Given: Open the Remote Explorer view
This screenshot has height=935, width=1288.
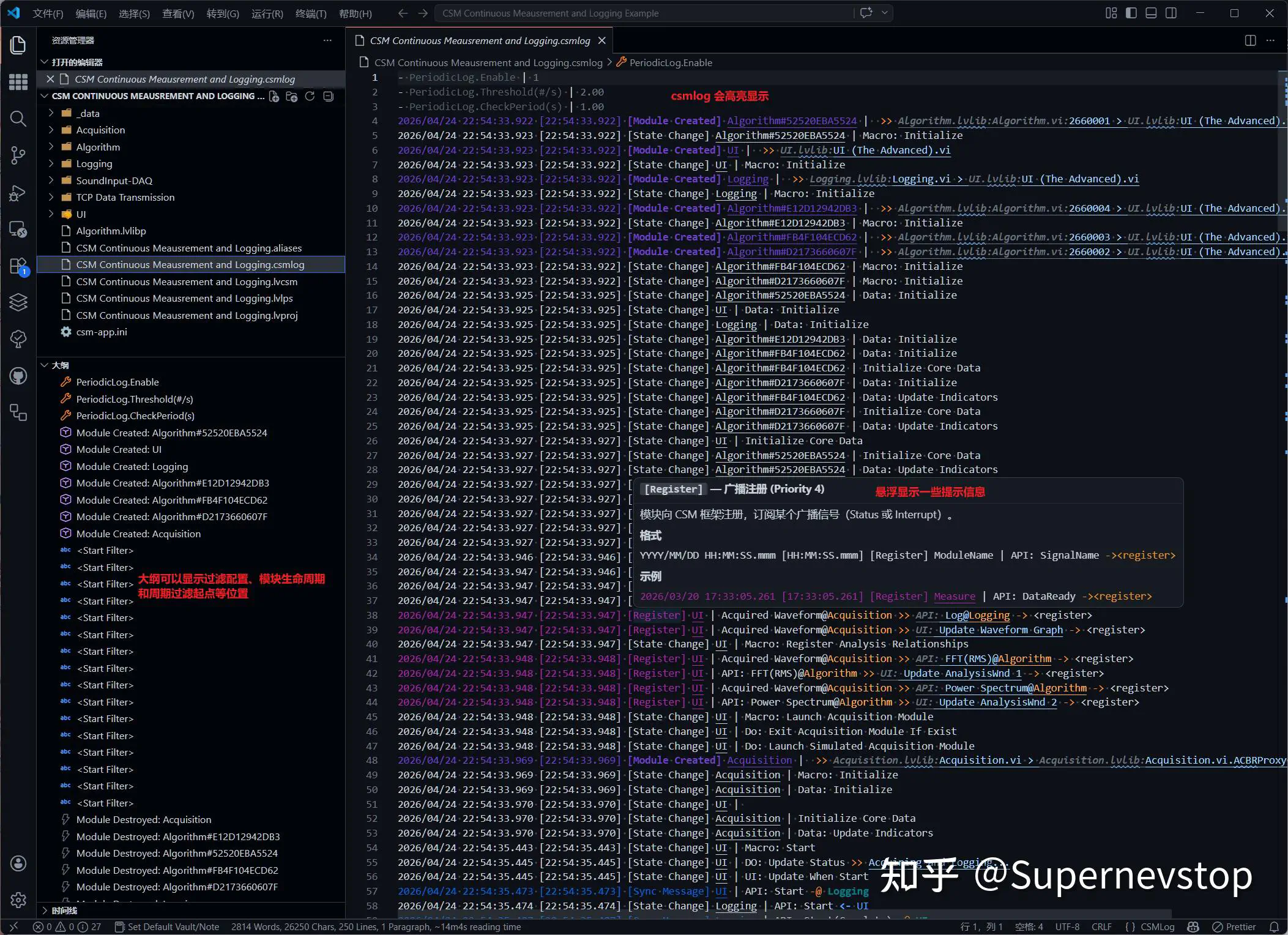Looking at the screenshot, I should coord(18,229).
